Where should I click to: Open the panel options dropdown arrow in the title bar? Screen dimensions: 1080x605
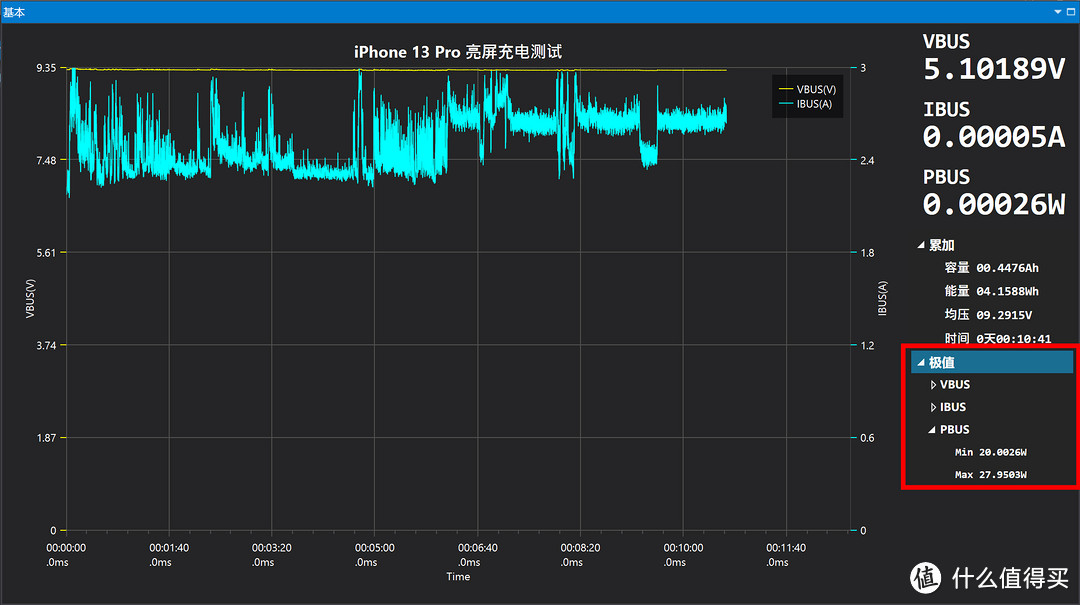tap(1058, 12)
